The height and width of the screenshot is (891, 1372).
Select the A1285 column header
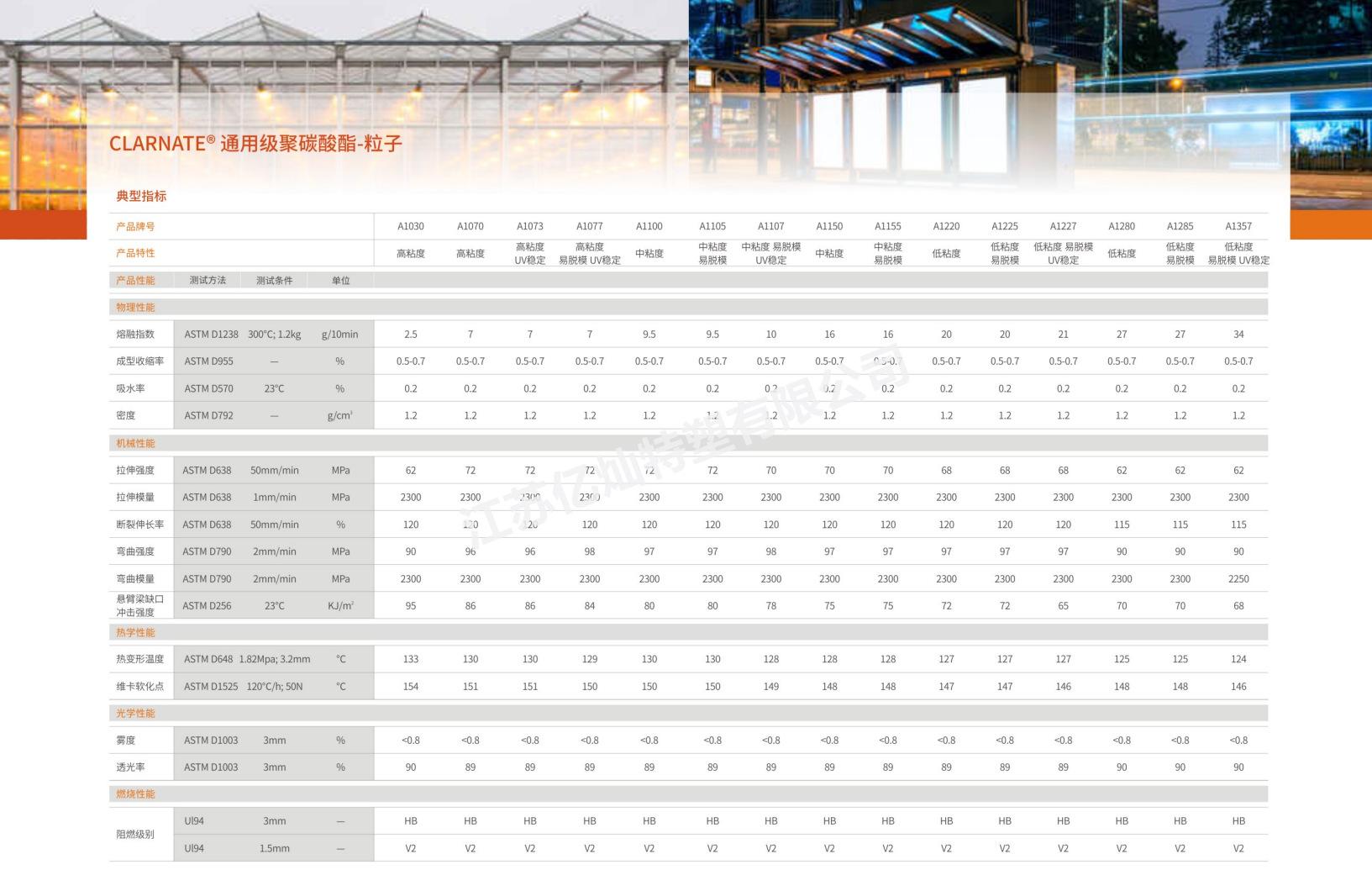[1180, 226]
